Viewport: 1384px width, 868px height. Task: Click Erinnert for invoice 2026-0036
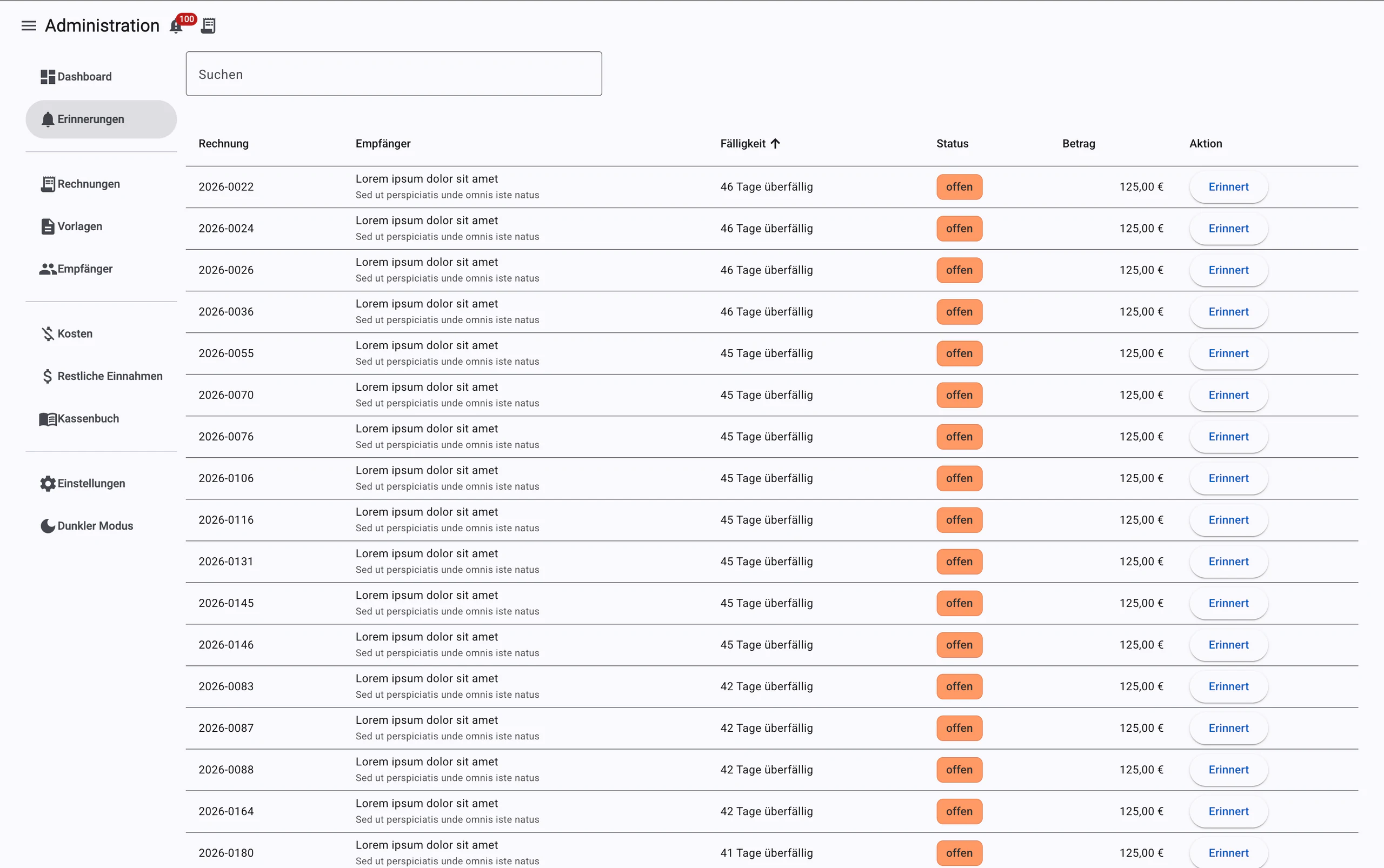click(x=1228, y=312)
